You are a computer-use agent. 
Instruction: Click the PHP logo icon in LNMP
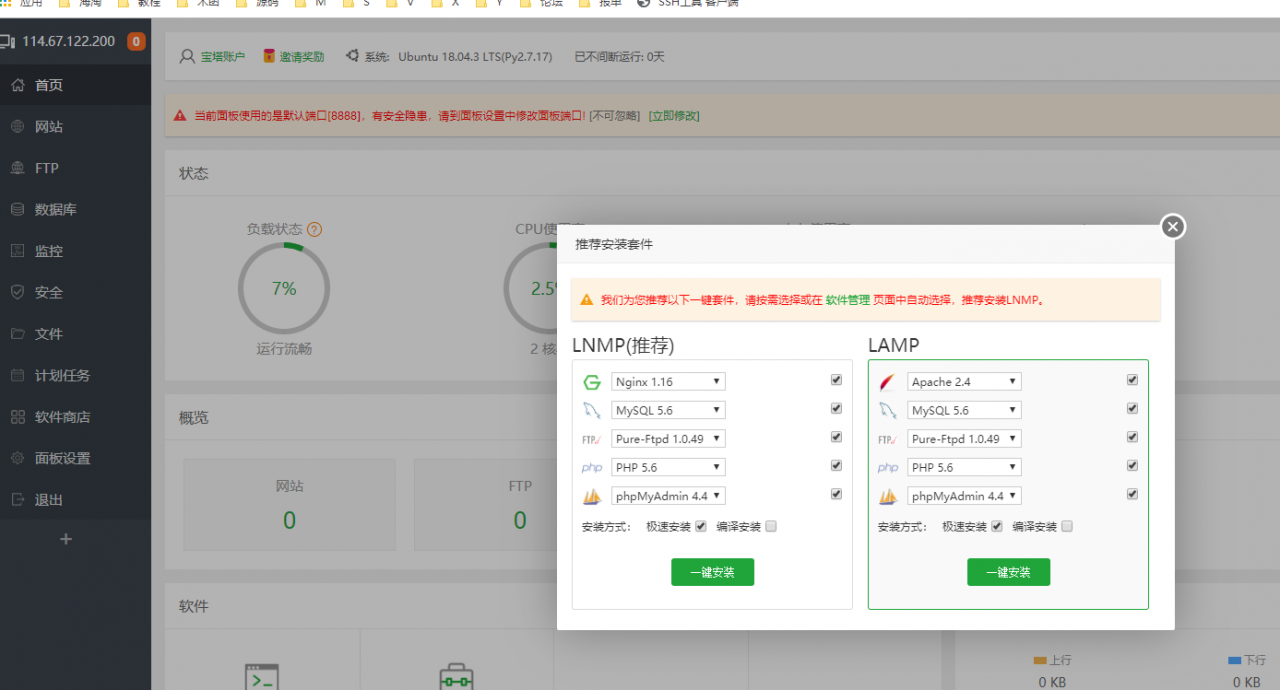pos(592,467)
